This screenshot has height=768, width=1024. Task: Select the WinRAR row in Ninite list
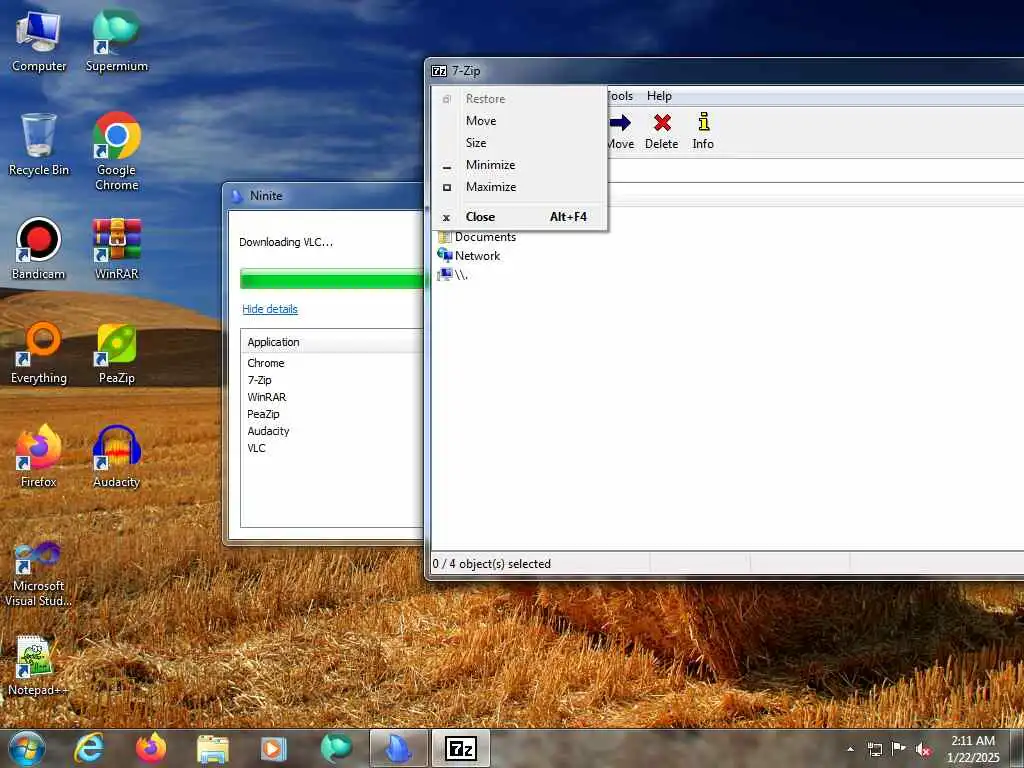pyautogui.click(x=332, y=397)
